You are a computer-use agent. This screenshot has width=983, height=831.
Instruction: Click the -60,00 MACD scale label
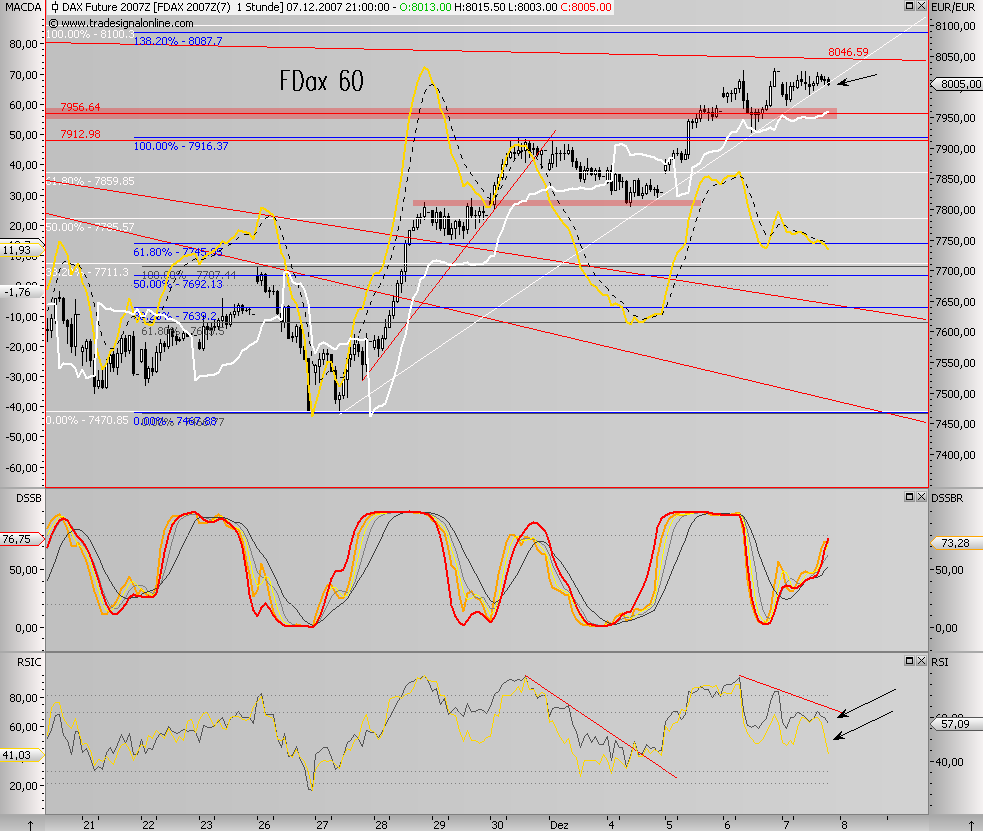click(x=22, y=468)
